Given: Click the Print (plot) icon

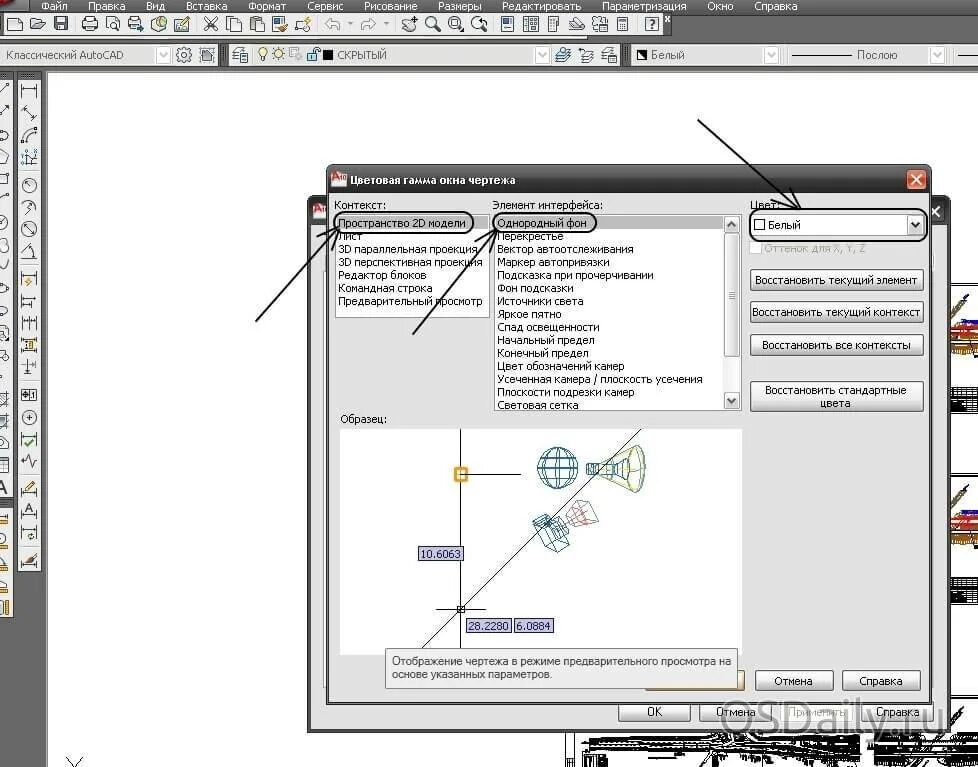Looking at the screenshot, I should pos(90,24).
